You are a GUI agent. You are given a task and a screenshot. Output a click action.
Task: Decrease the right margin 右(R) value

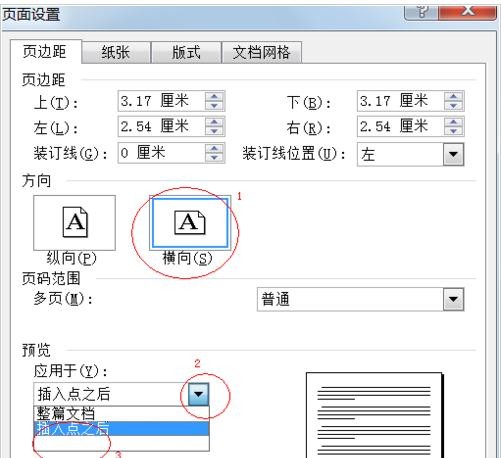(453, 131)
